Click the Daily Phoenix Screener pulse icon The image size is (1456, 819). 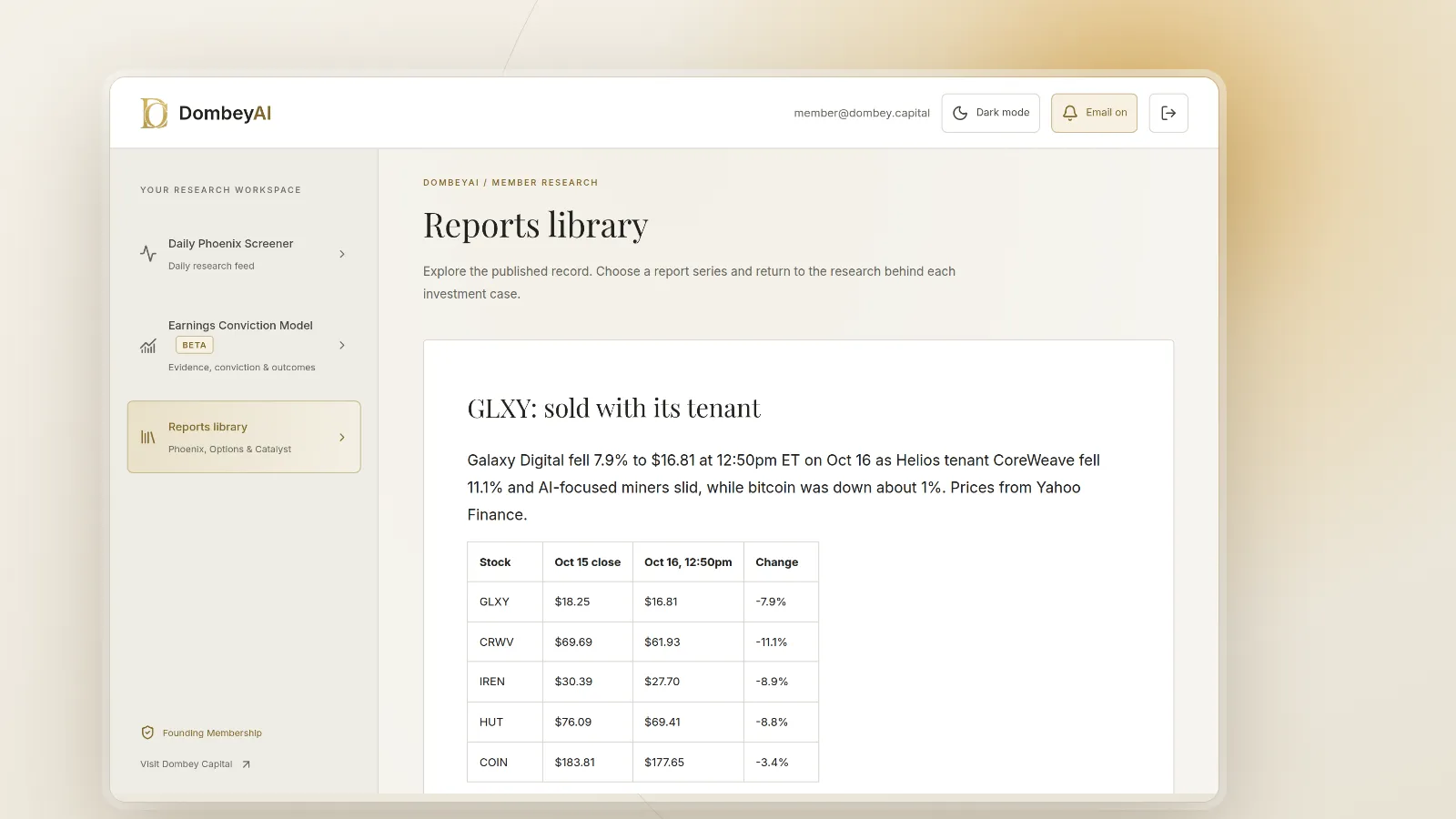click(148, 254)
